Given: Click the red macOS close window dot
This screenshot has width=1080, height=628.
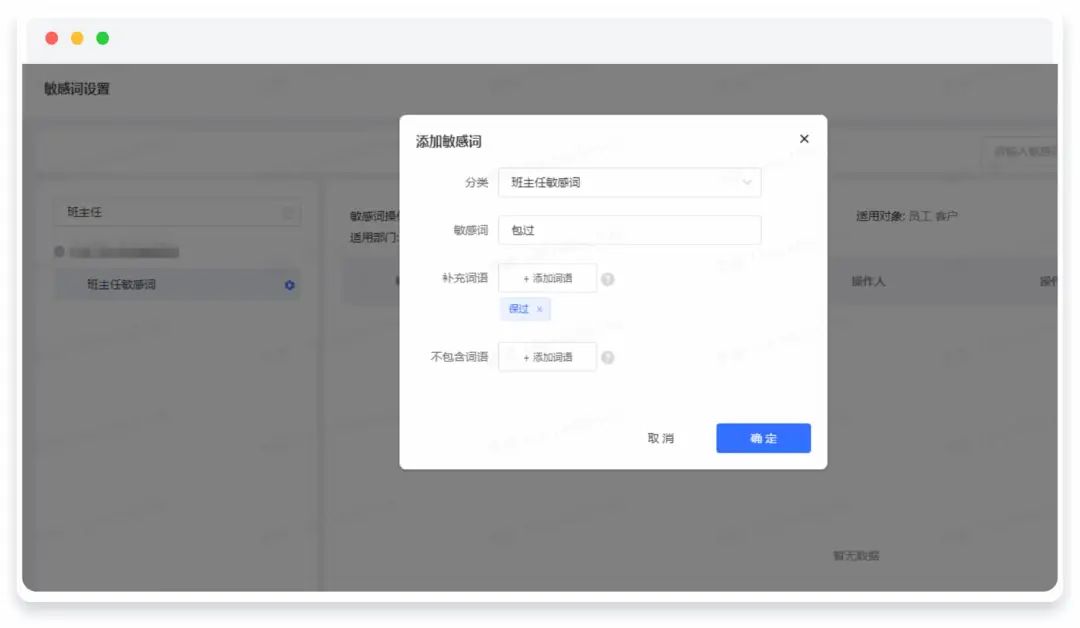Looking at the screenshot, I should [52, 38].
